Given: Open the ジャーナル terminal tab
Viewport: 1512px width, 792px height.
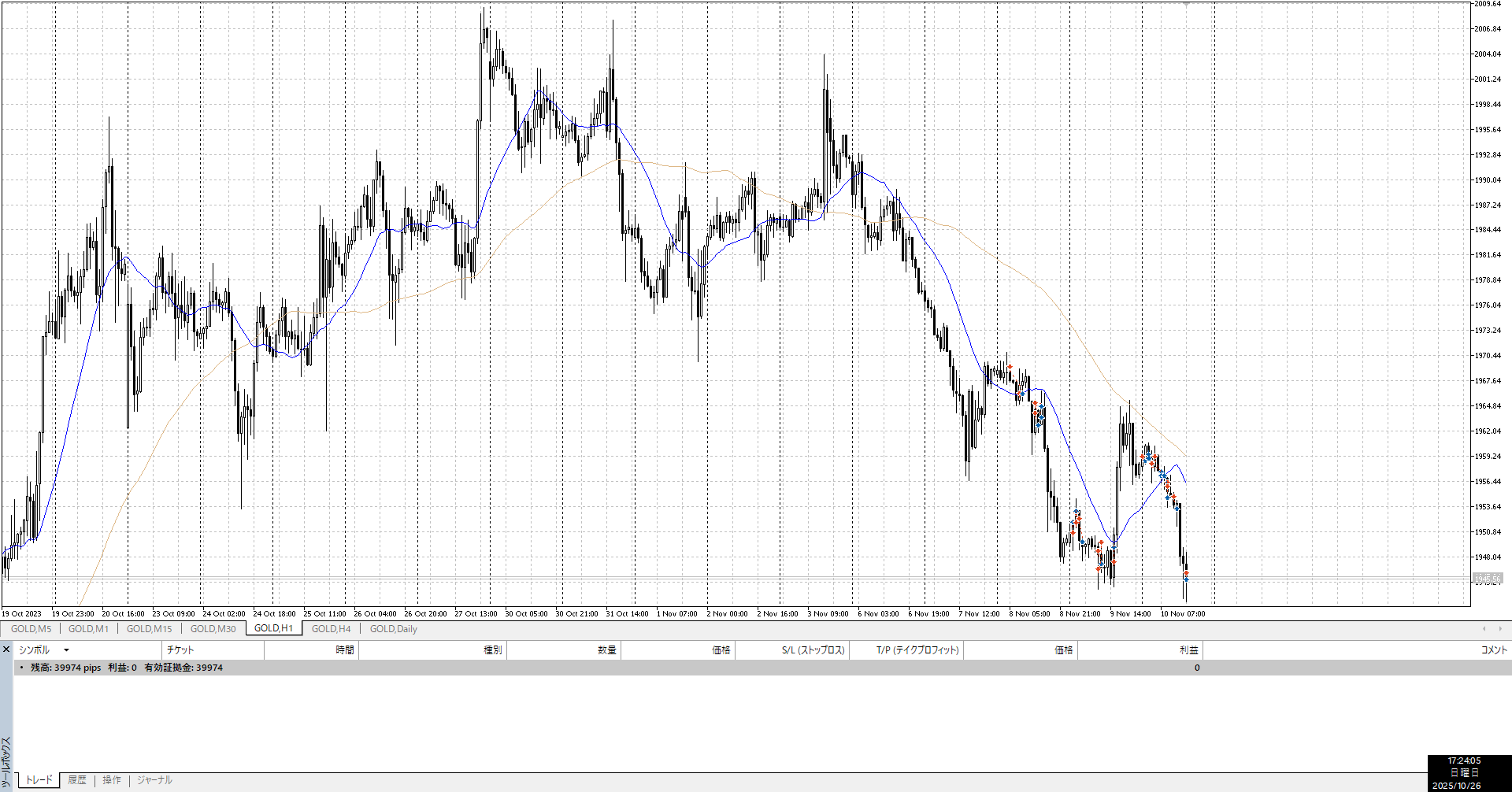Looking at the screenshot, I should [x=154, y=780].
